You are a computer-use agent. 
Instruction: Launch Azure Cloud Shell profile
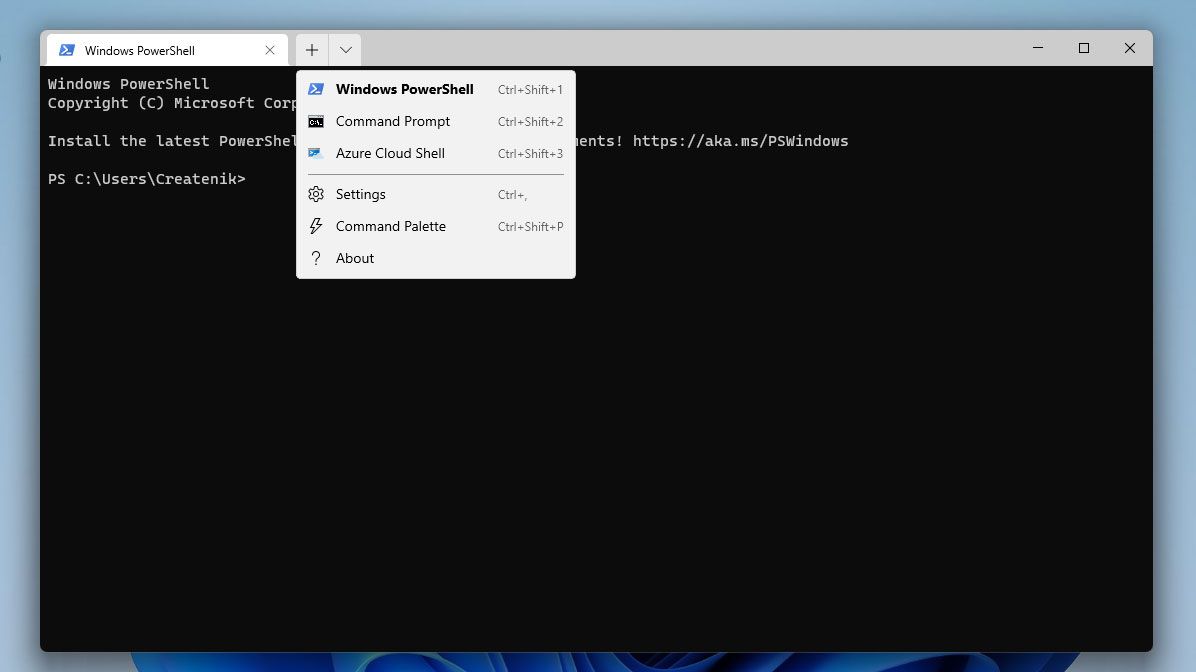[x=436, y=153]
